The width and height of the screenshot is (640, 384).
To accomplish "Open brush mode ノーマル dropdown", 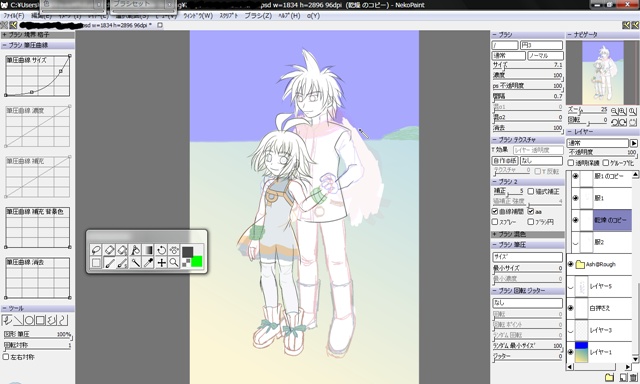I will click(x=545, y=55).
